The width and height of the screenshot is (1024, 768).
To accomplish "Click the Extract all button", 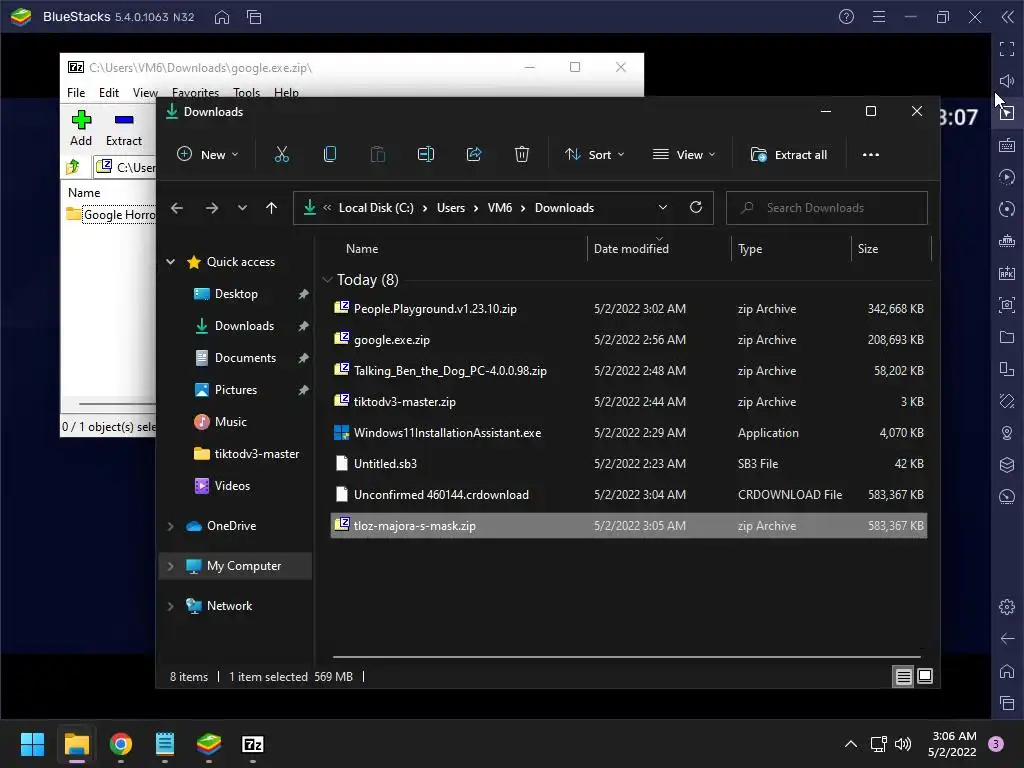I will [x=789, y=155].
